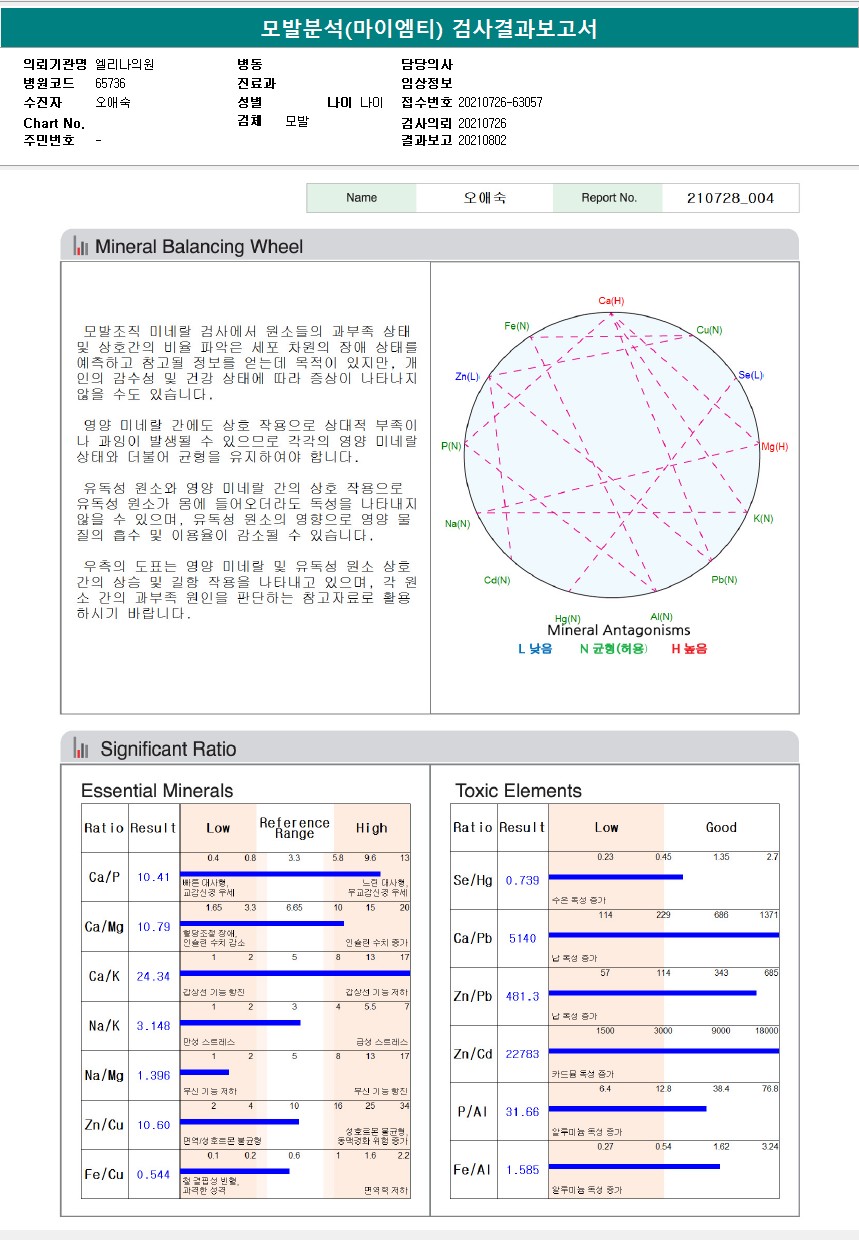
Task: Click the blue bar in the Fe/Cu row
Action: (x=235, y=1171)
